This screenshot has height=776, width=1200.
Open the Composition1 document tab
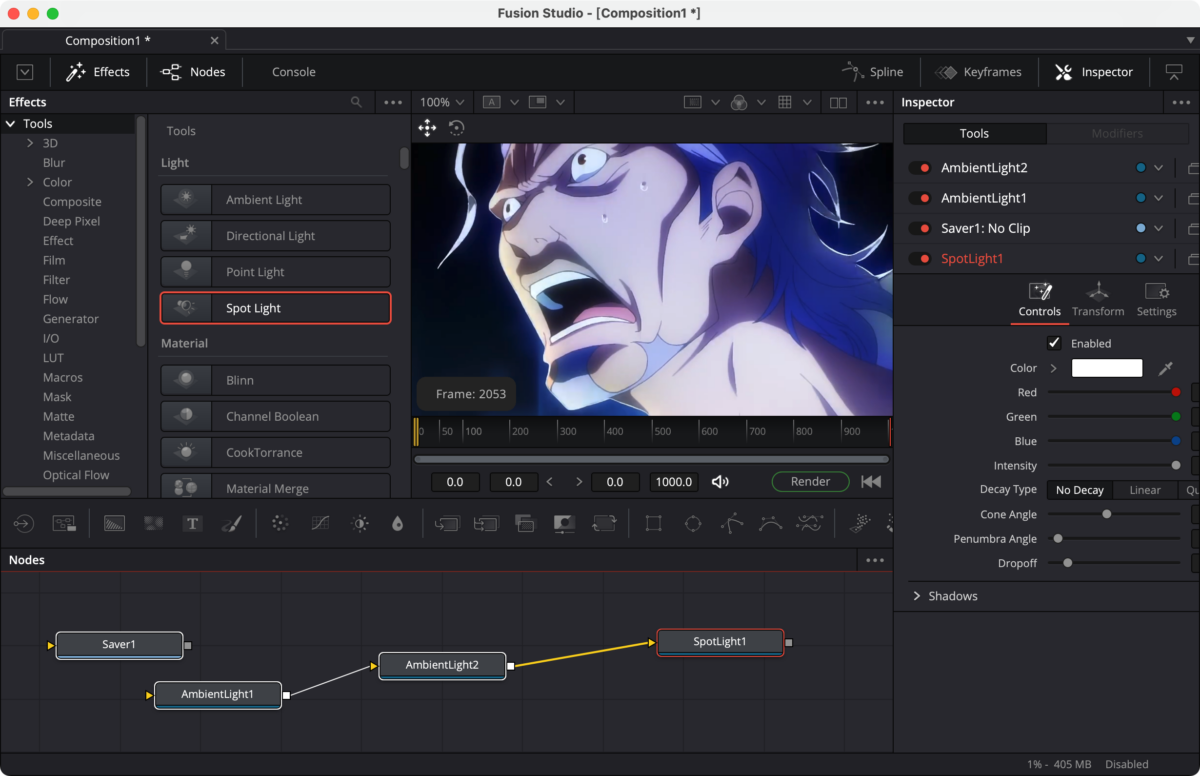pos(108,40)
